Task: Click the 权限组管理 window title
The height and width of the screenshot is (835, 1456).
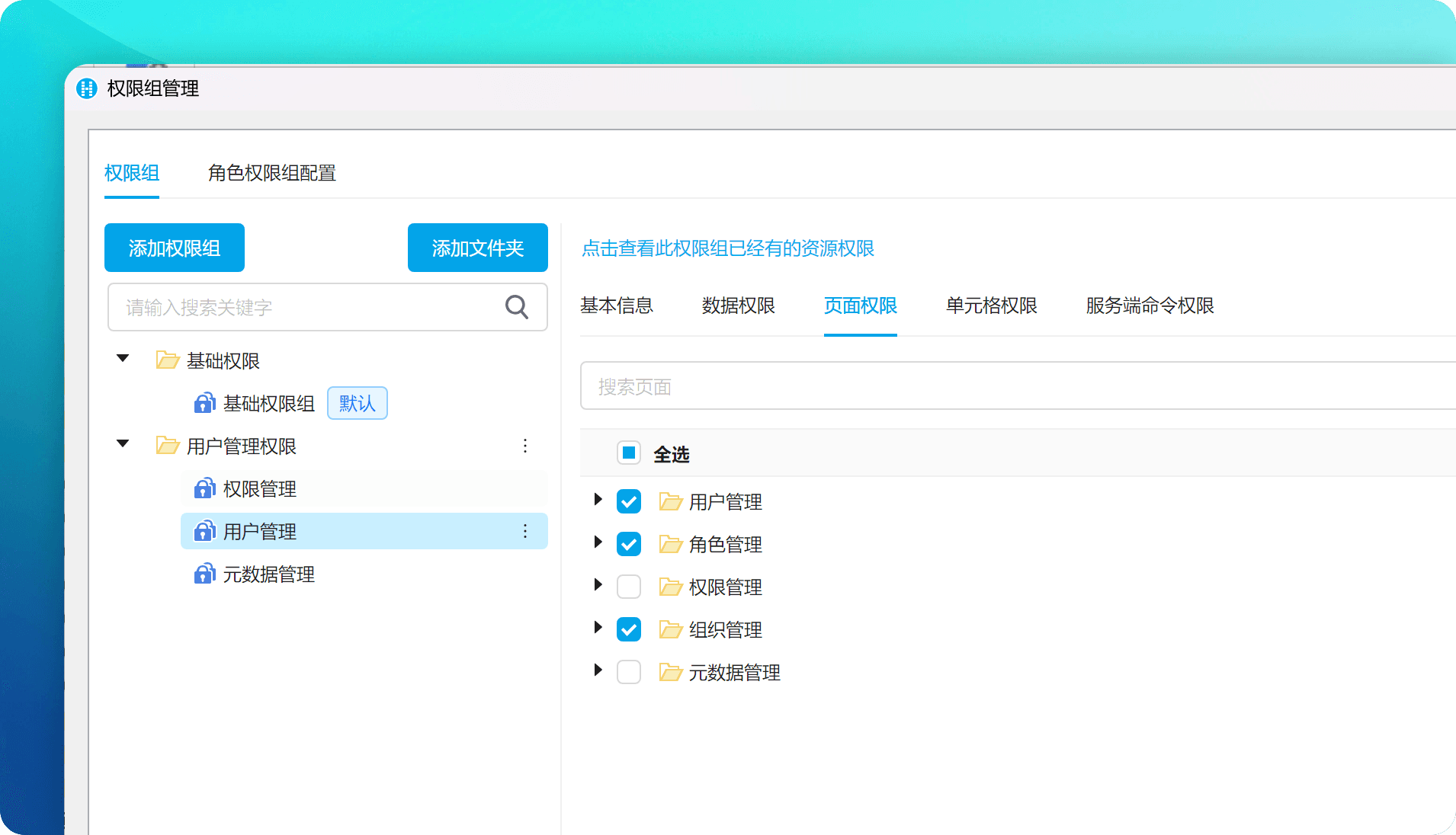Action: tap(153, 88)
